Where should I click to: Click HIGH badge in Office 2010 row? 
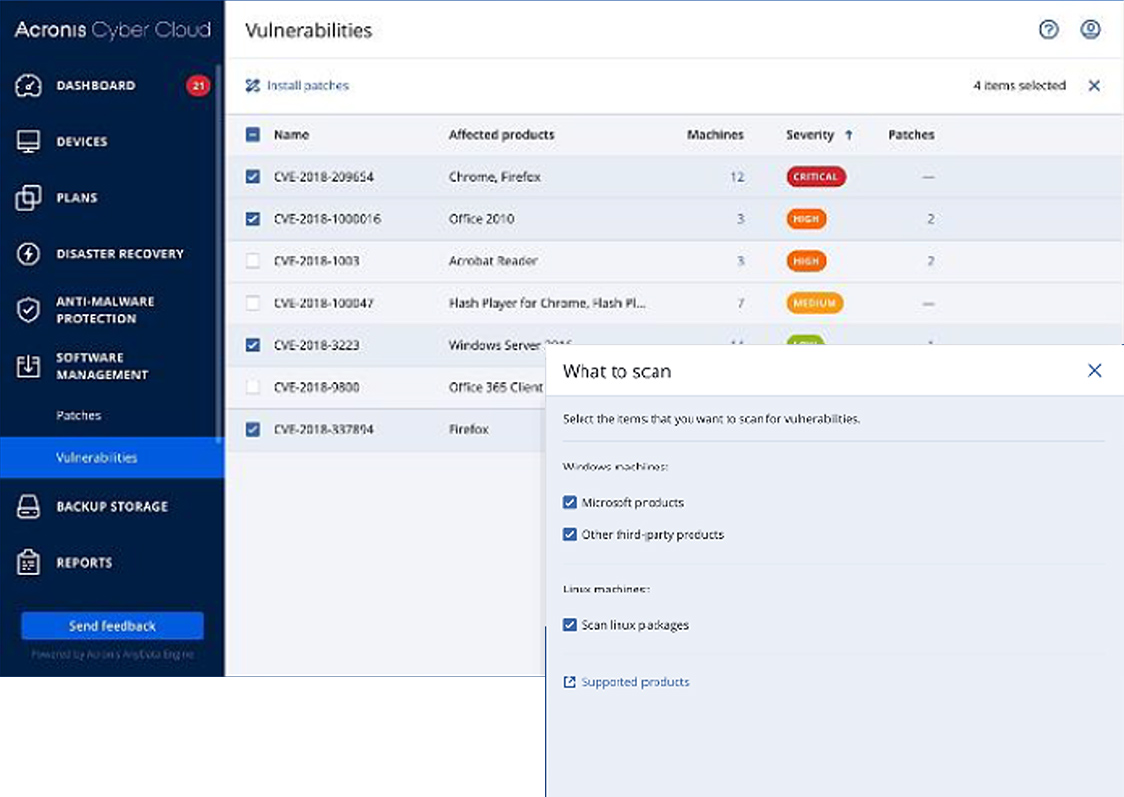806,219
